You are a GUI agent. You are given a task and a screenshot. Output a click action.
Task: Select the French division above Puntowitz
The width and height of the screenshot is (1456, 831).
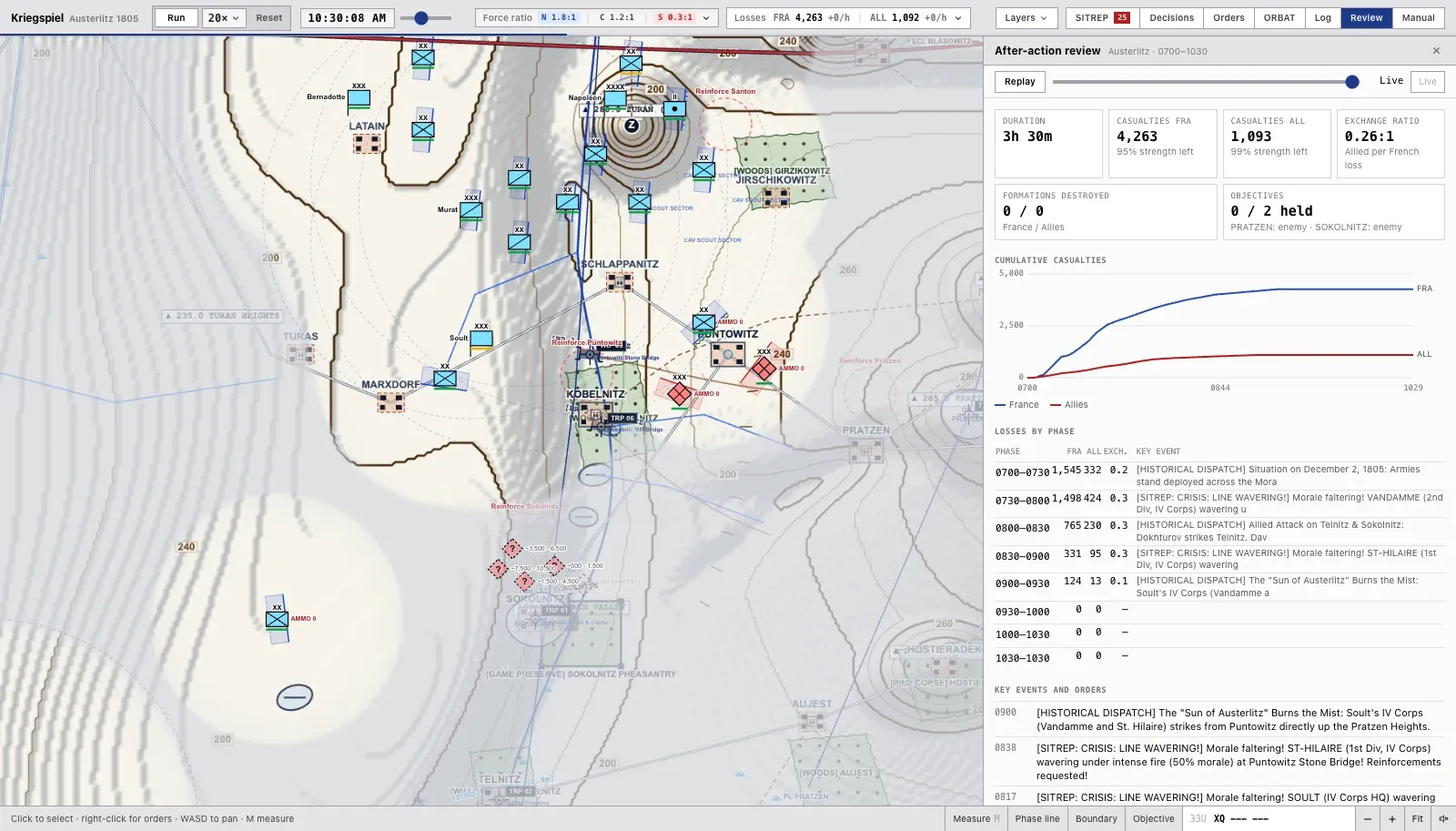(x=703, y=322)
